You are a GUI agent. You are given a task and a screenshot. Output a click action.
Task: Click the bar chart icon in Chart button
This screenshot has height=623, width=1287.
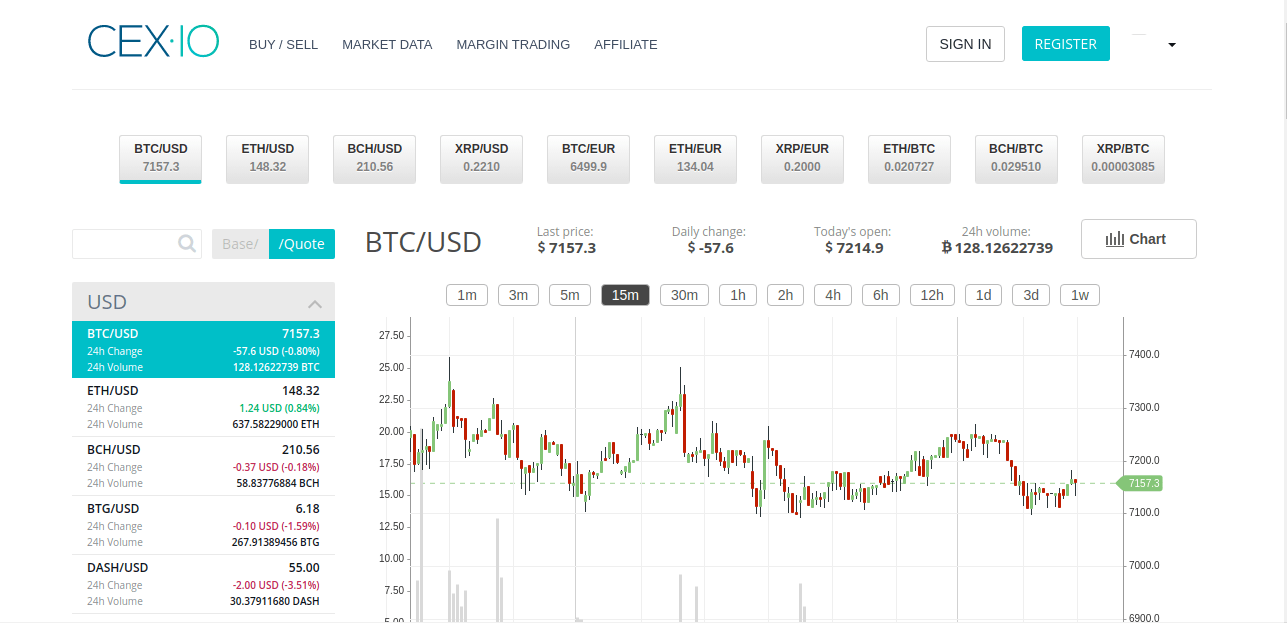(1115, 239)
